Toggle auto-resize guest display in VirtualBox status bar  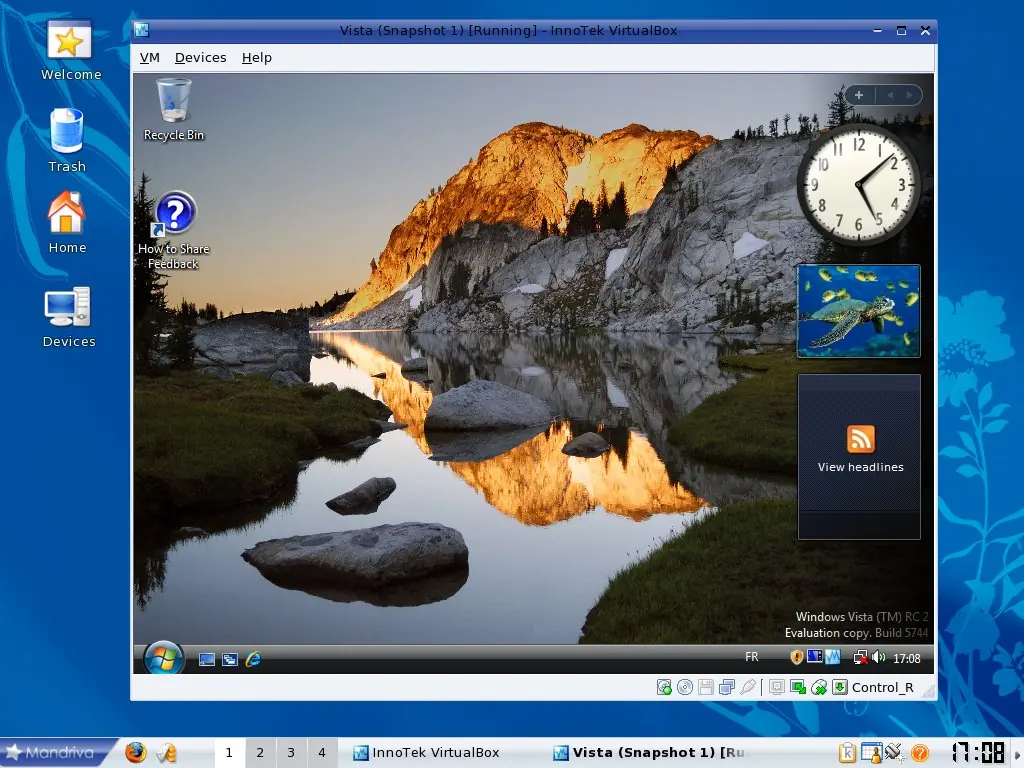pos(799,687)
